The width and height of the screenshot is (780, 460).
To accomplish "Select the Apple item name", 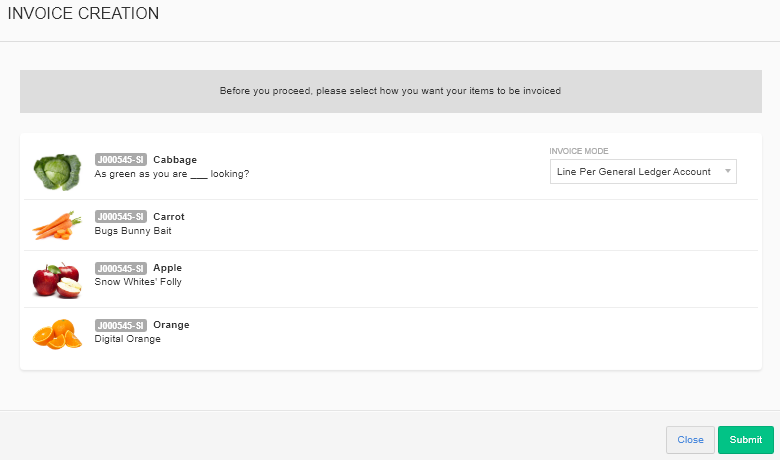I will pos(167,268).
